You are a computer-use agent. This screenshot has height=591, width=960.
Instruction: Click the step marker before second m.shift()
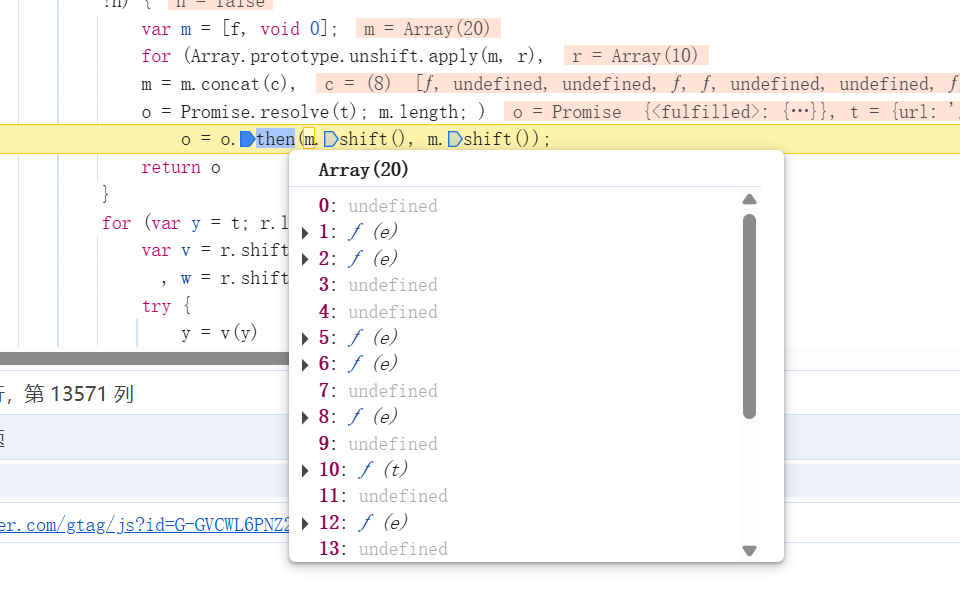click(x=454, y=140)
